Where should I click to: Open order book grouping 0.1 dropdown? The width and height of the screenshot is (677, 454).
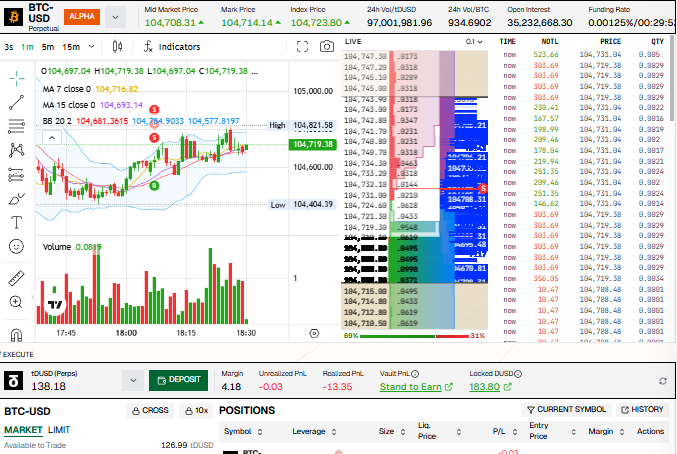coord(474,42)
